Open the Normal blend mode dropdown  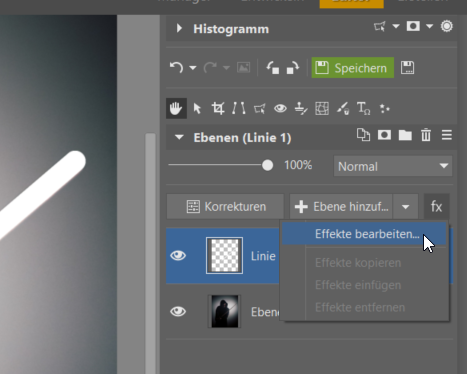point(393,166)
